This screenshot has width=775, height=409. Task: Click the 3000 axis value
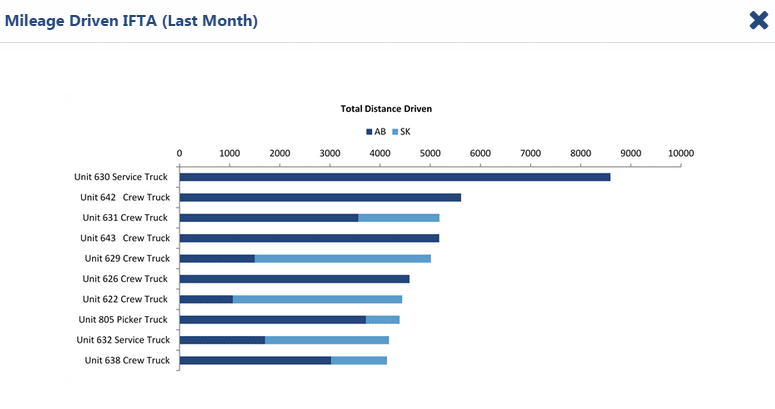[x=330, y=153]
